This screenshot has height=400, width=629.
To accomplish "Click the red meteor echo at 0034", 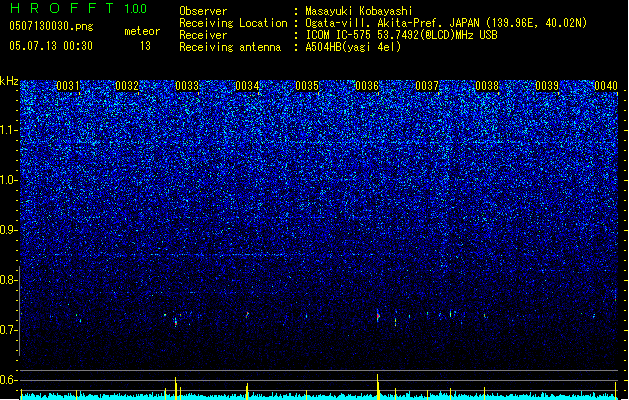I will 247,315.
